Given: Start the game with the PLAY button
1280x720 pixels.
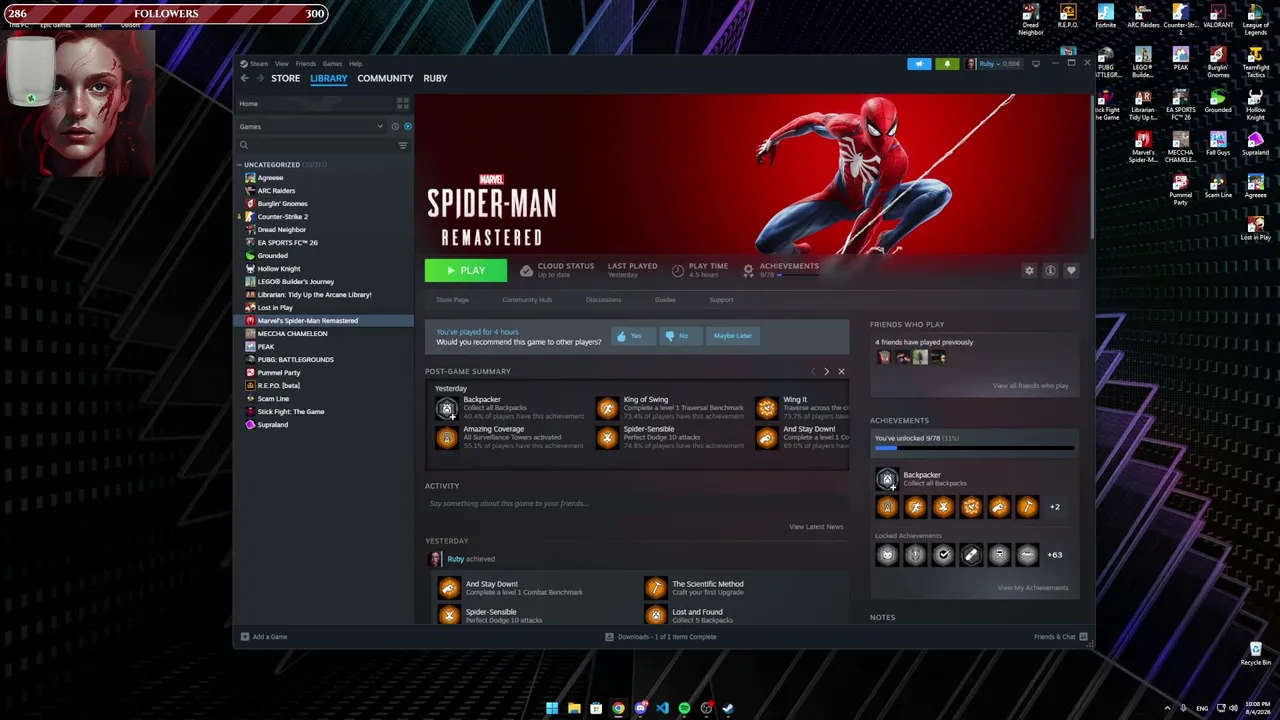Looking at the screenshot, I should 466,270.
